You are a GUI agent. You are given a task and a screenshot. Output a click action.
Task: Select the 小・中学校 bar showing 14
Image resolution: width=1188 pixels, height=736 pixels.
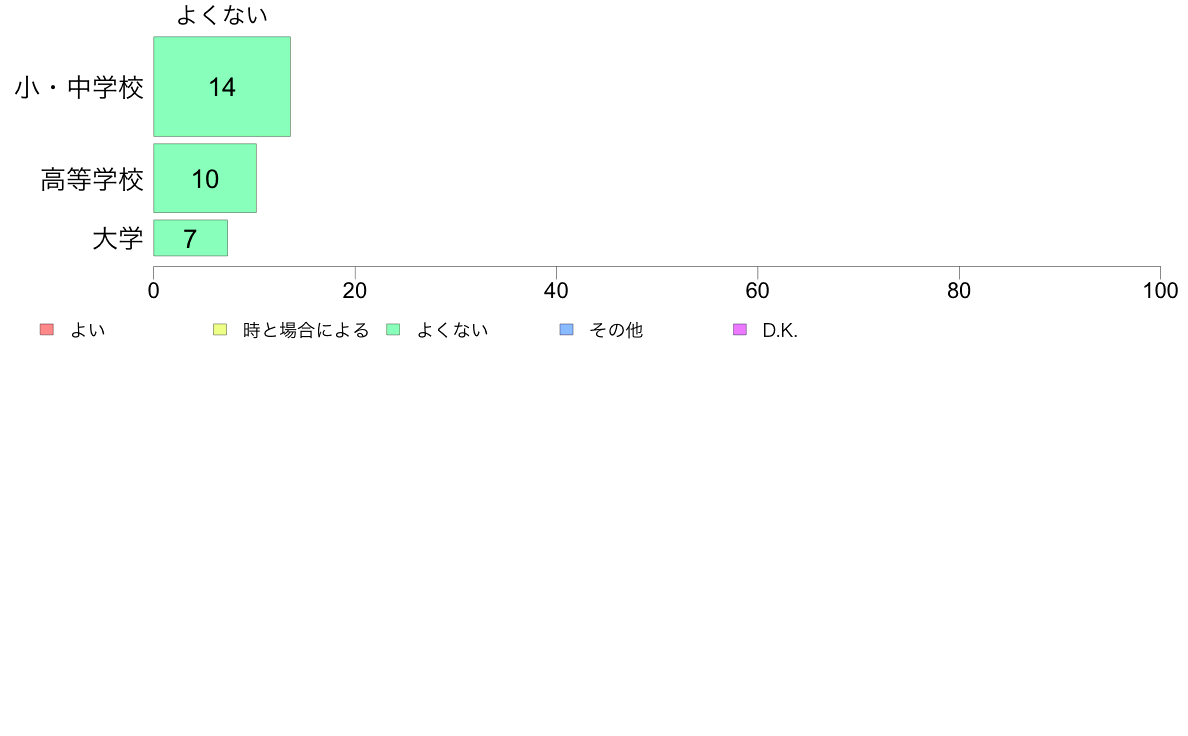[x=222, y=86]
